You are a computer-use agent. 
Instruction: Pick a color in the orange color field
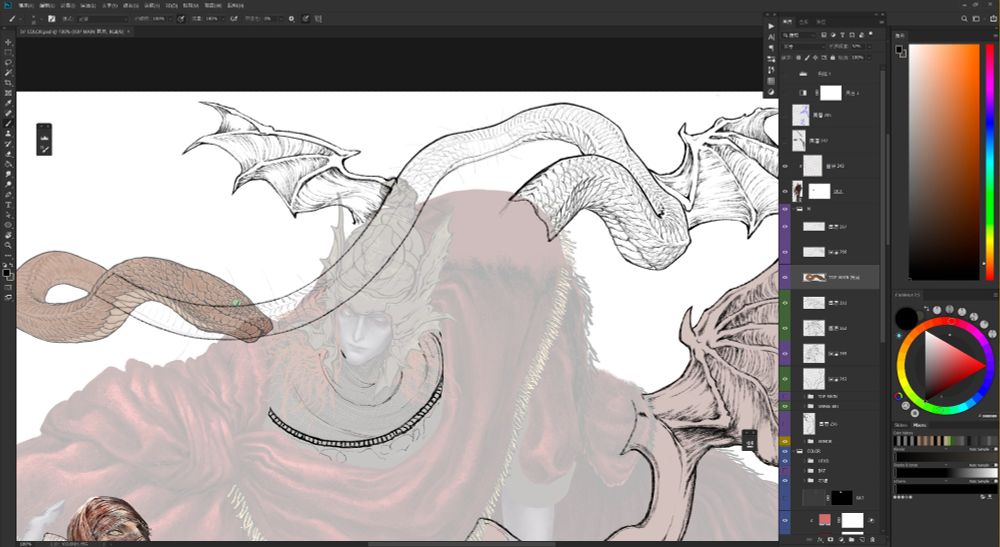[944, 162]
